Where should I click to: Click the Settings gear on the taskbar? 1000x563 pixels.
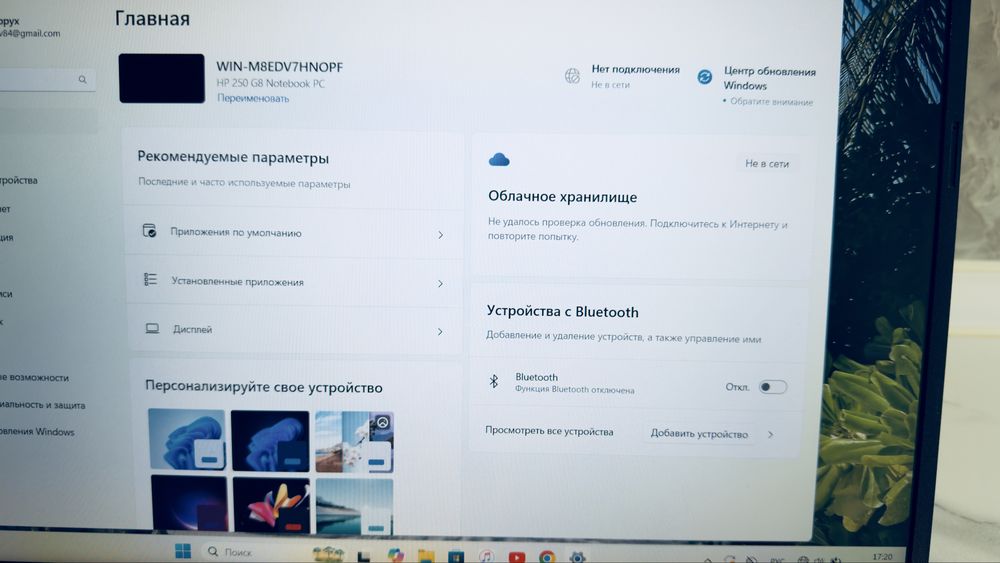pos(577,557)
